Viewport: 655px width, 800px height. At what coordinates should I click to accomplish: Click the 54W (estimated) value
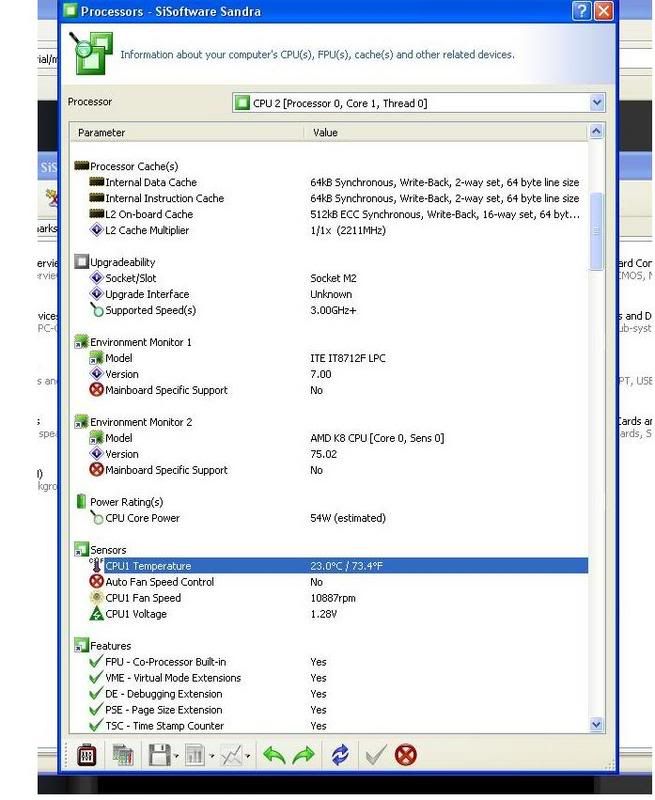pos(348,518)
